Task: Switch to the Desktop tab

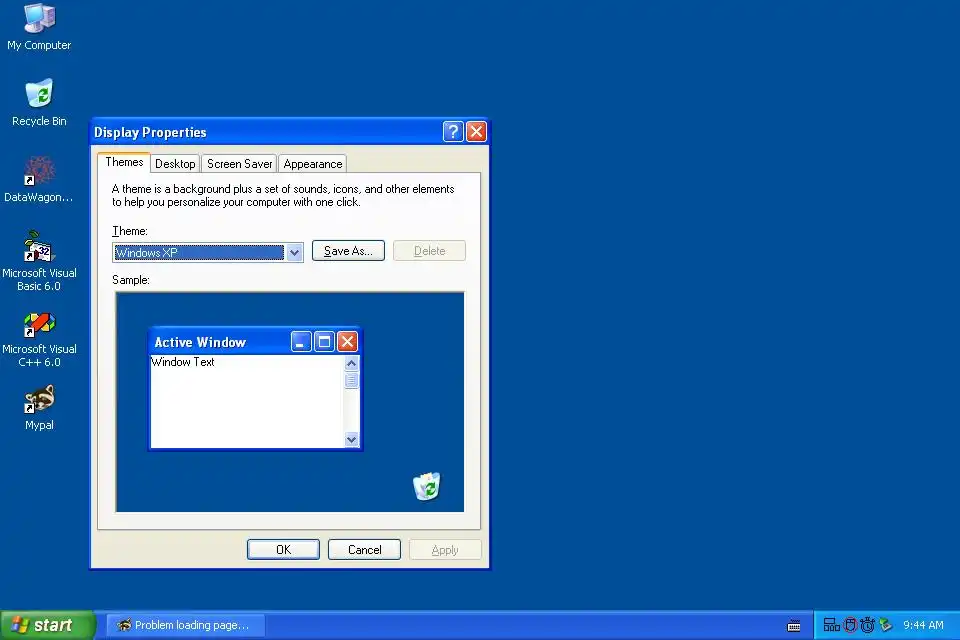Action: (x=175, y=164)
